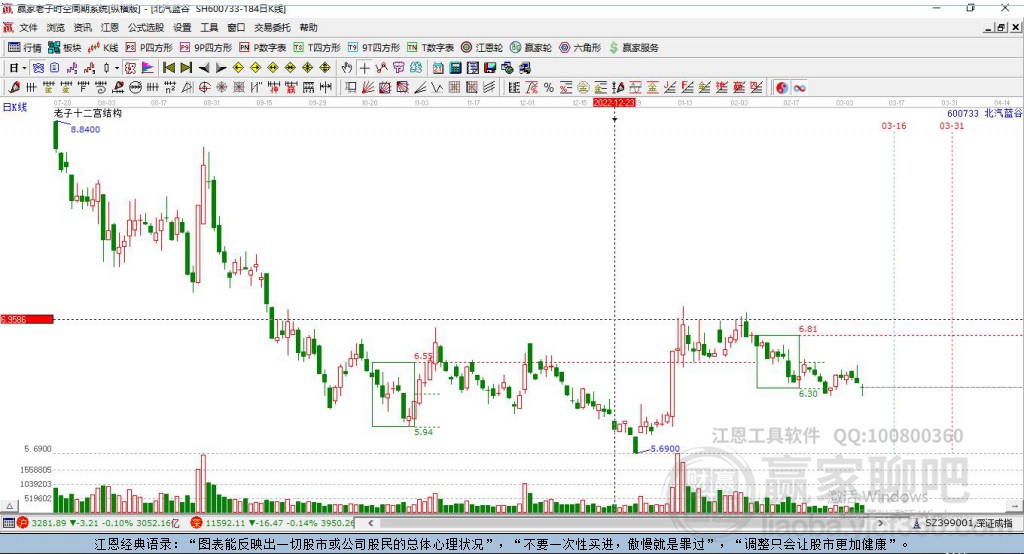Click the blue infinity loop icon
The height and width of the screenshot is (554, 1024).
(799, 88)
